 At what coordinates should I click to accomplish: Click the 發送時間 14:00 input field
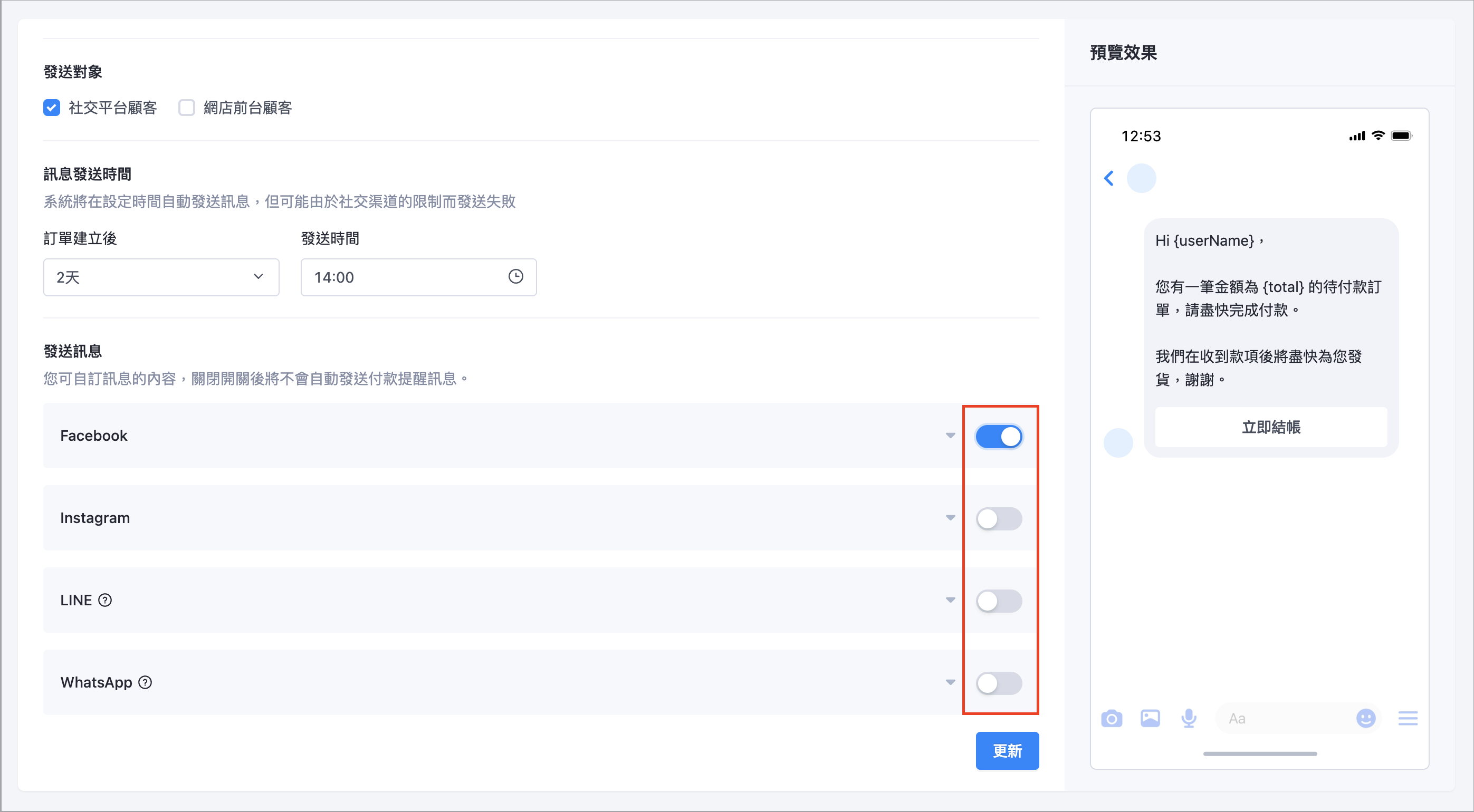pyautogui.click(x=418, y=277)
